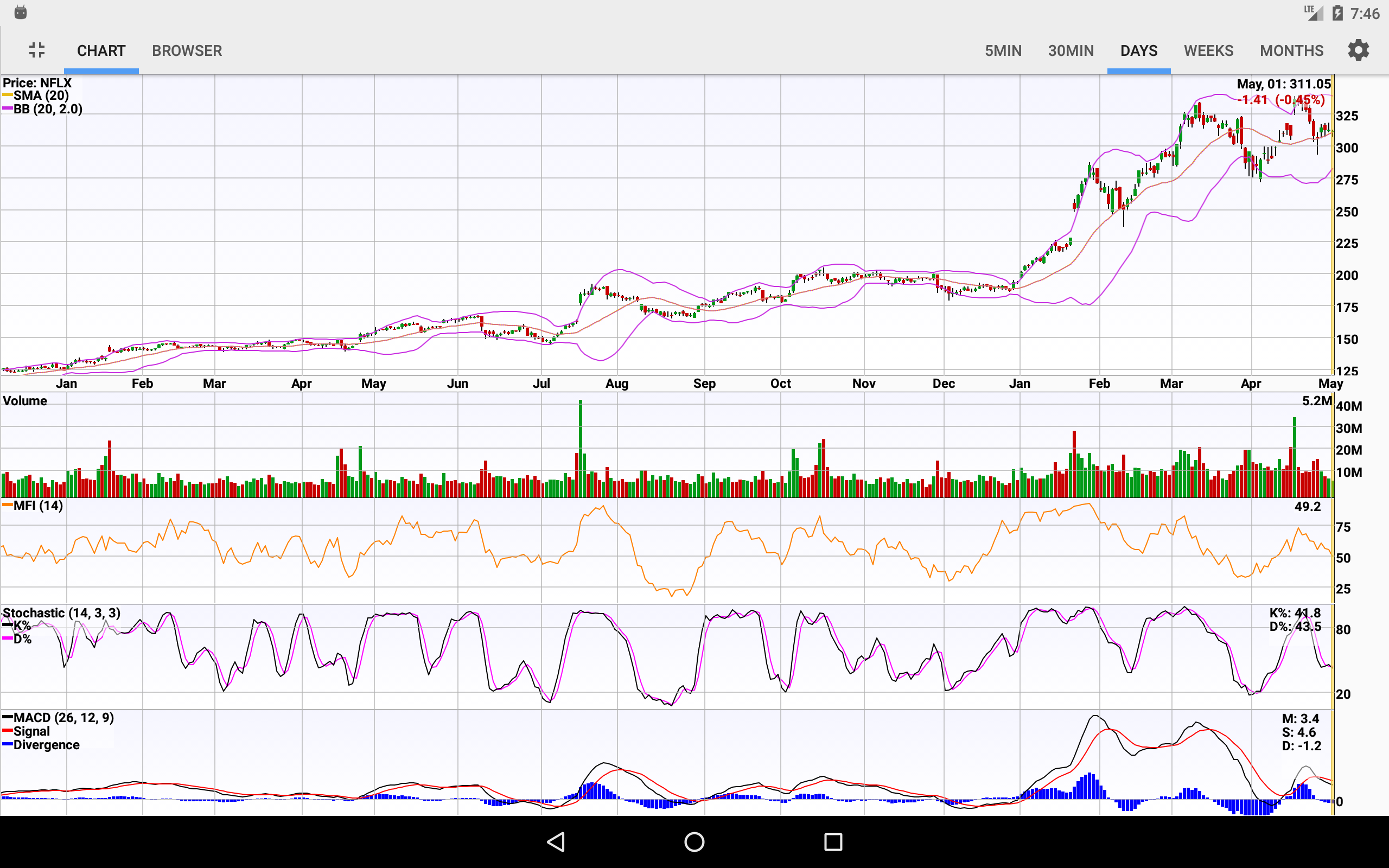
Task: Tap the MACD (26, 12, 9) label
Action: coord(58,718)
